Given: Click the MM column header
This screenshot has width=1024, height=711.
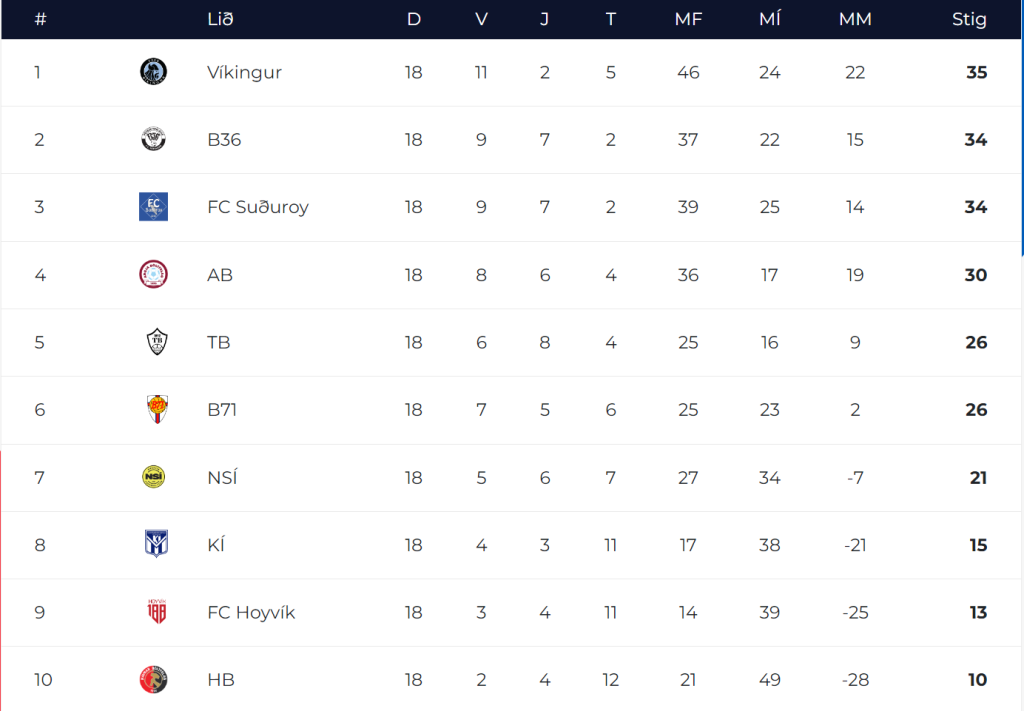Looking at the screenshot, I should coord(855,19).
